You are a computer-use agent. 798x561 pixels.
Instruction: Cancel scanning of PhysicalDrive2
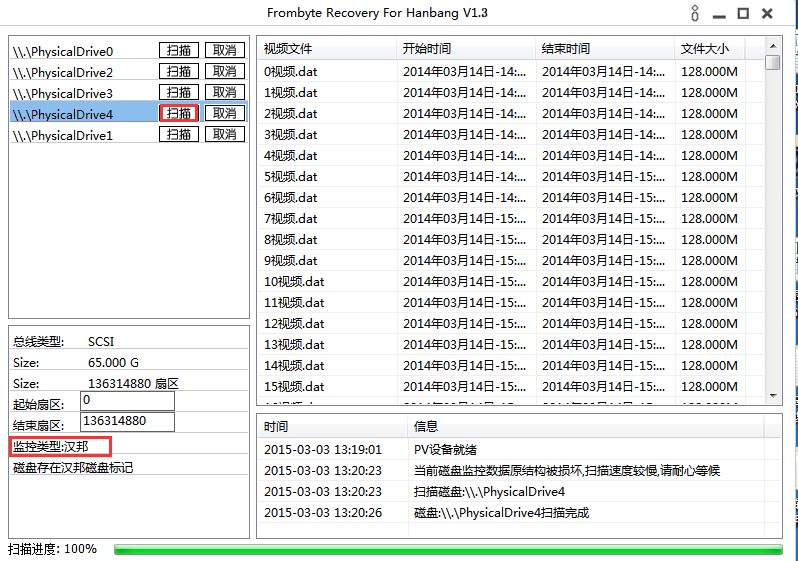(225, 71)
